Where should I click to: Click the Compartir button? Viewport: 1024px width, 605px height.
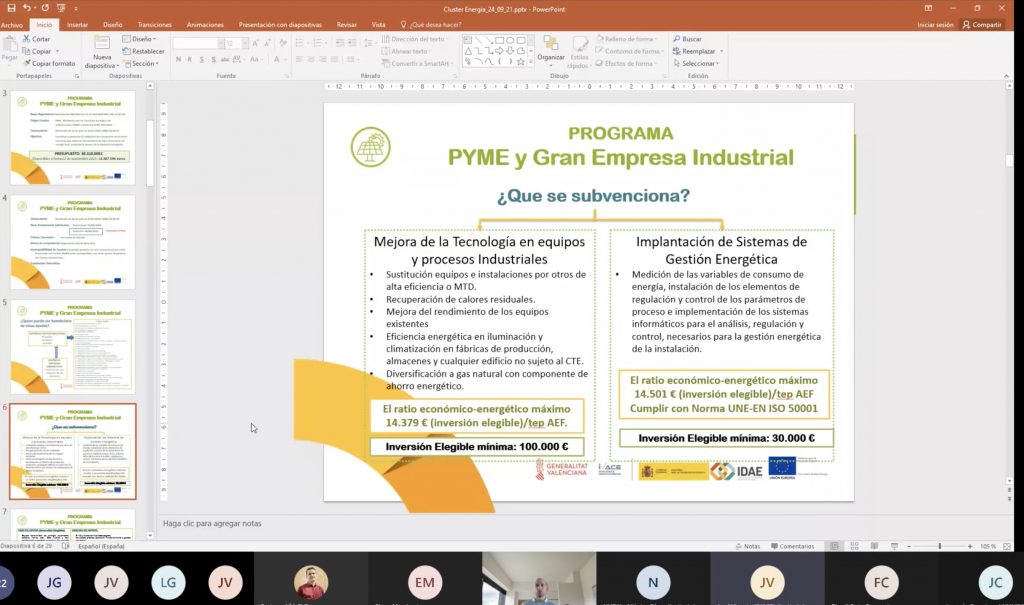[982, 25]
